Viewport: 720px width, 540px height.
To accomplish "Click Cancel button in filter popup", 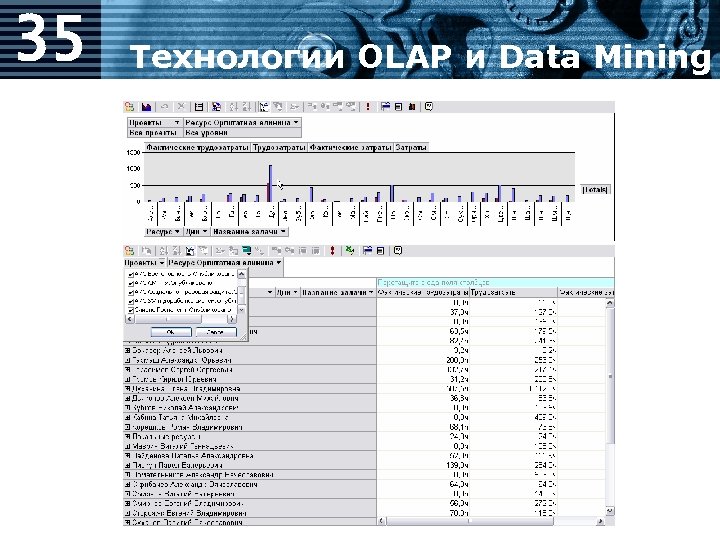I will (215, 332).
